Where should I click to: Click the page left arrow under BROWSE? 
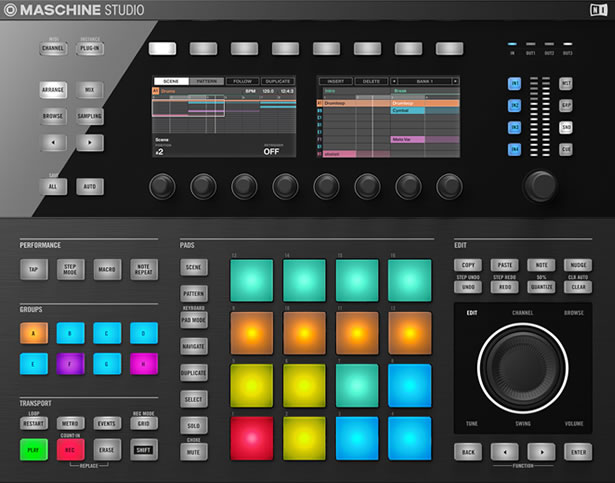click(x=53, y=142)
